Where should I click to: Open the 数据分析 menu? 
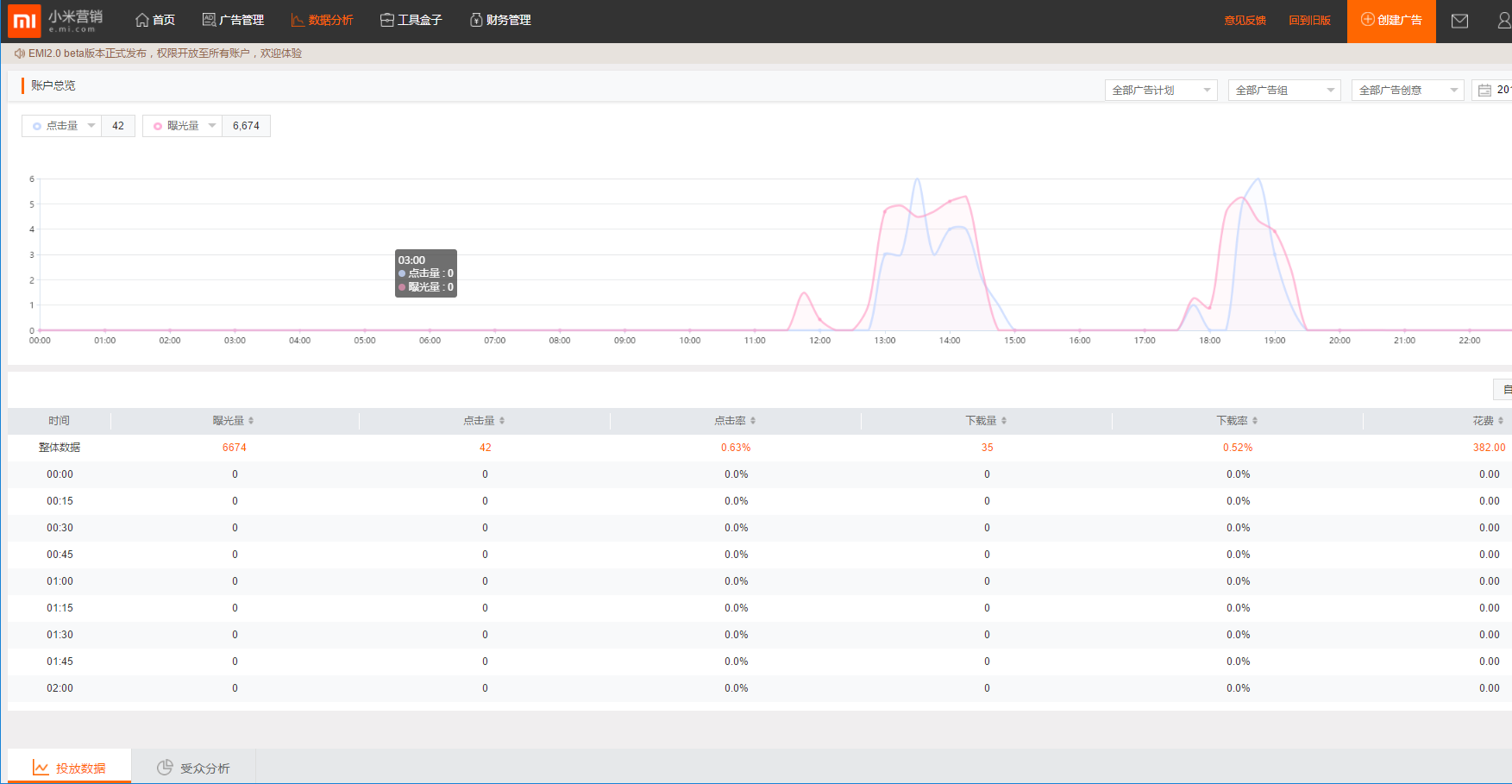(322, 20)
